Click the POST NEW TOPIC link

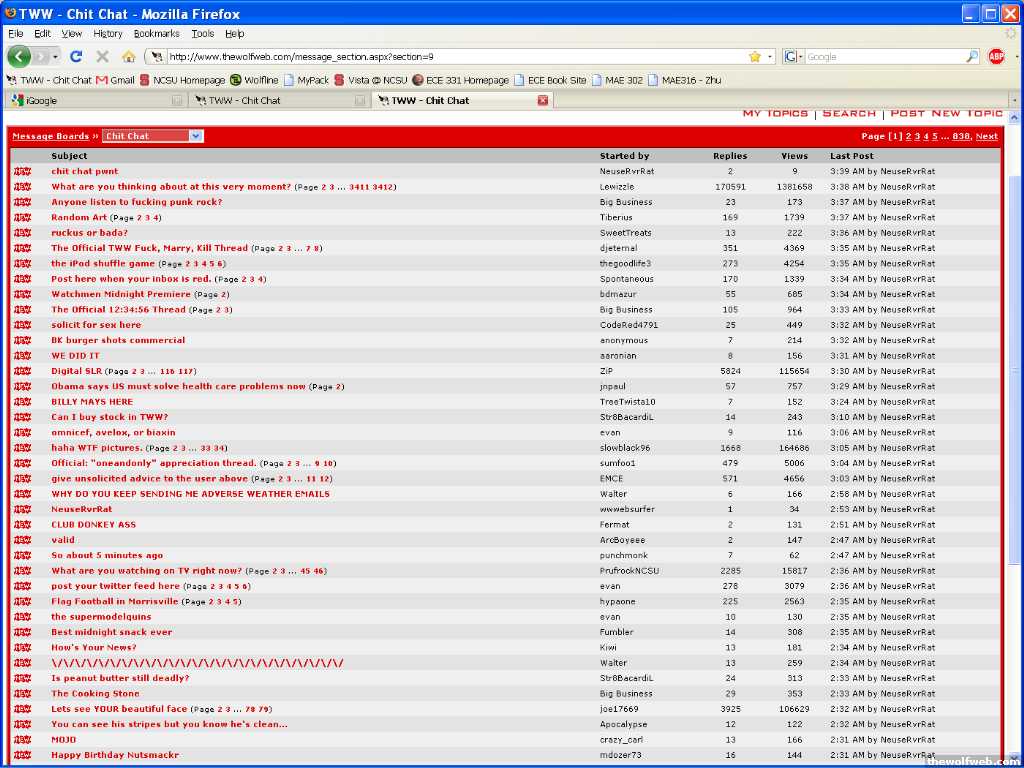(x=946, y=114)
